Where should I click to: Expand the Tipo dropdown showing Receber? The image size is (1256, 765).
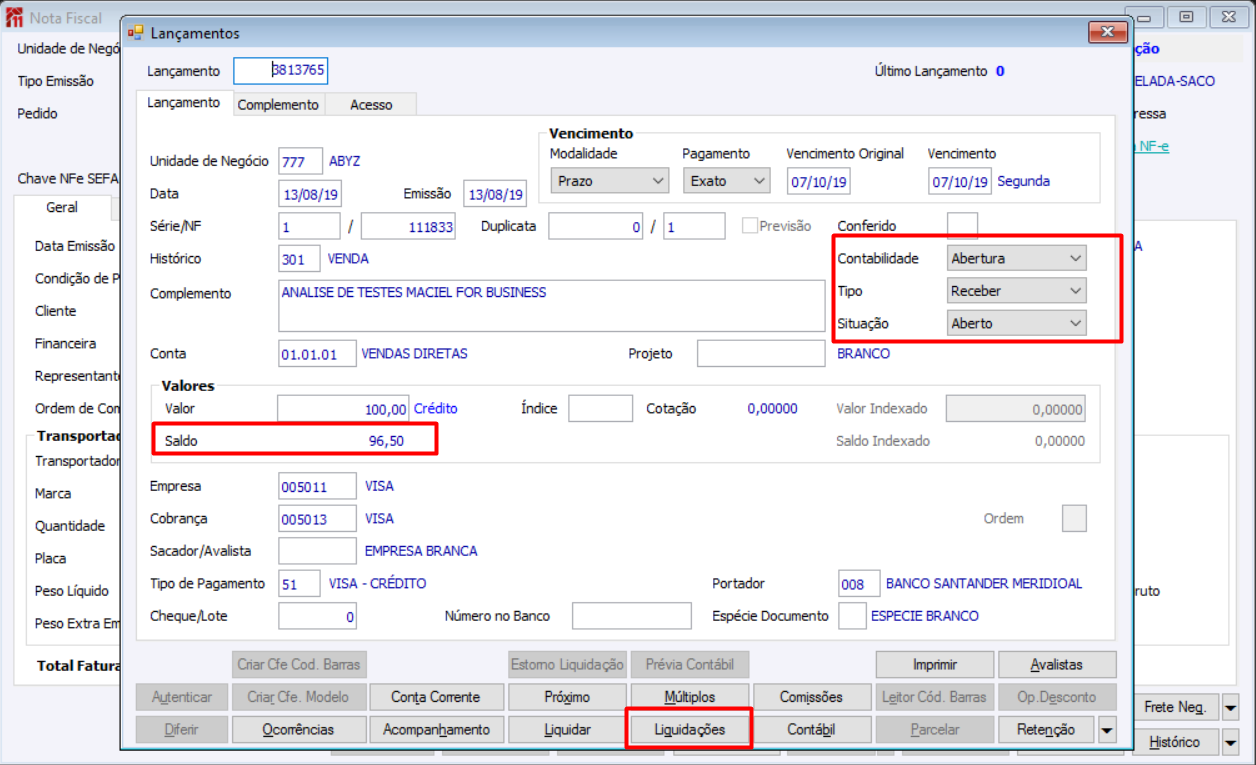1016,291
